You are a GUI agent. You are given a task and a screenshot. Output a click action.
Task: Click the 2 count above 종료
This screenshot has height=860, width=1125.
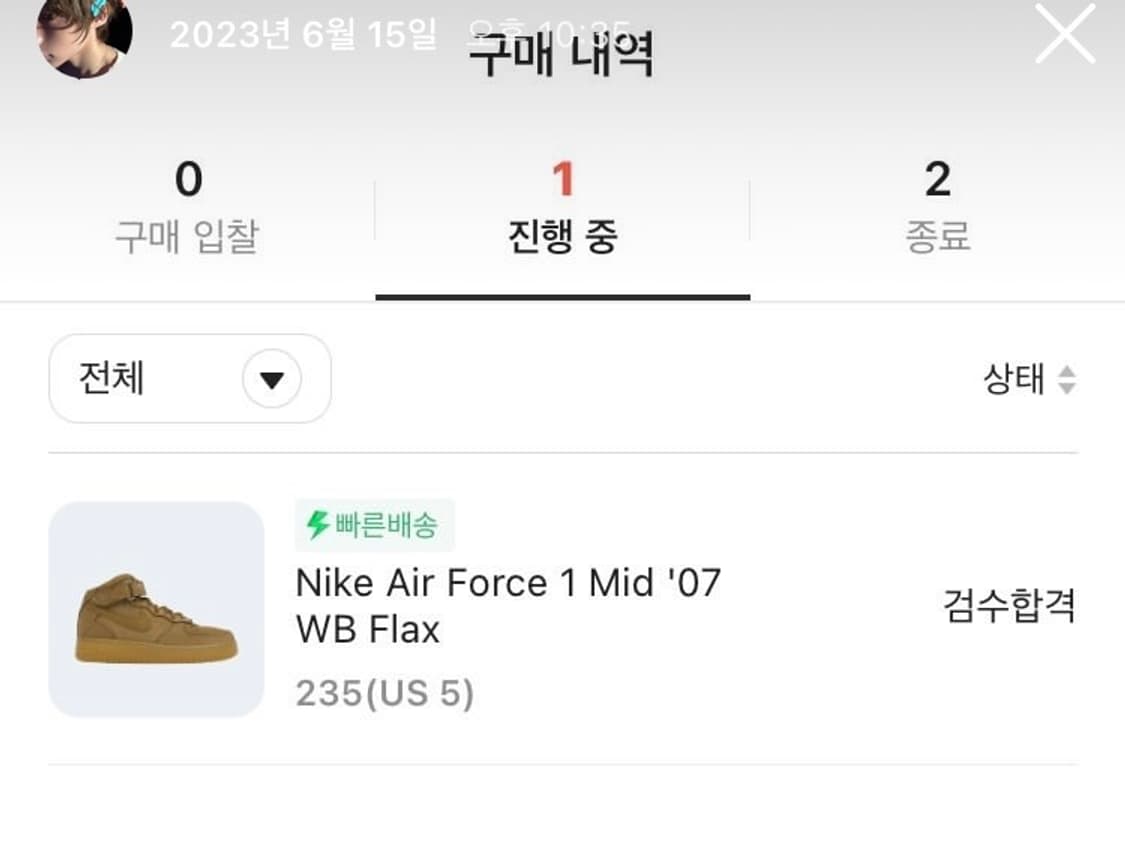(x=937, y=180)
